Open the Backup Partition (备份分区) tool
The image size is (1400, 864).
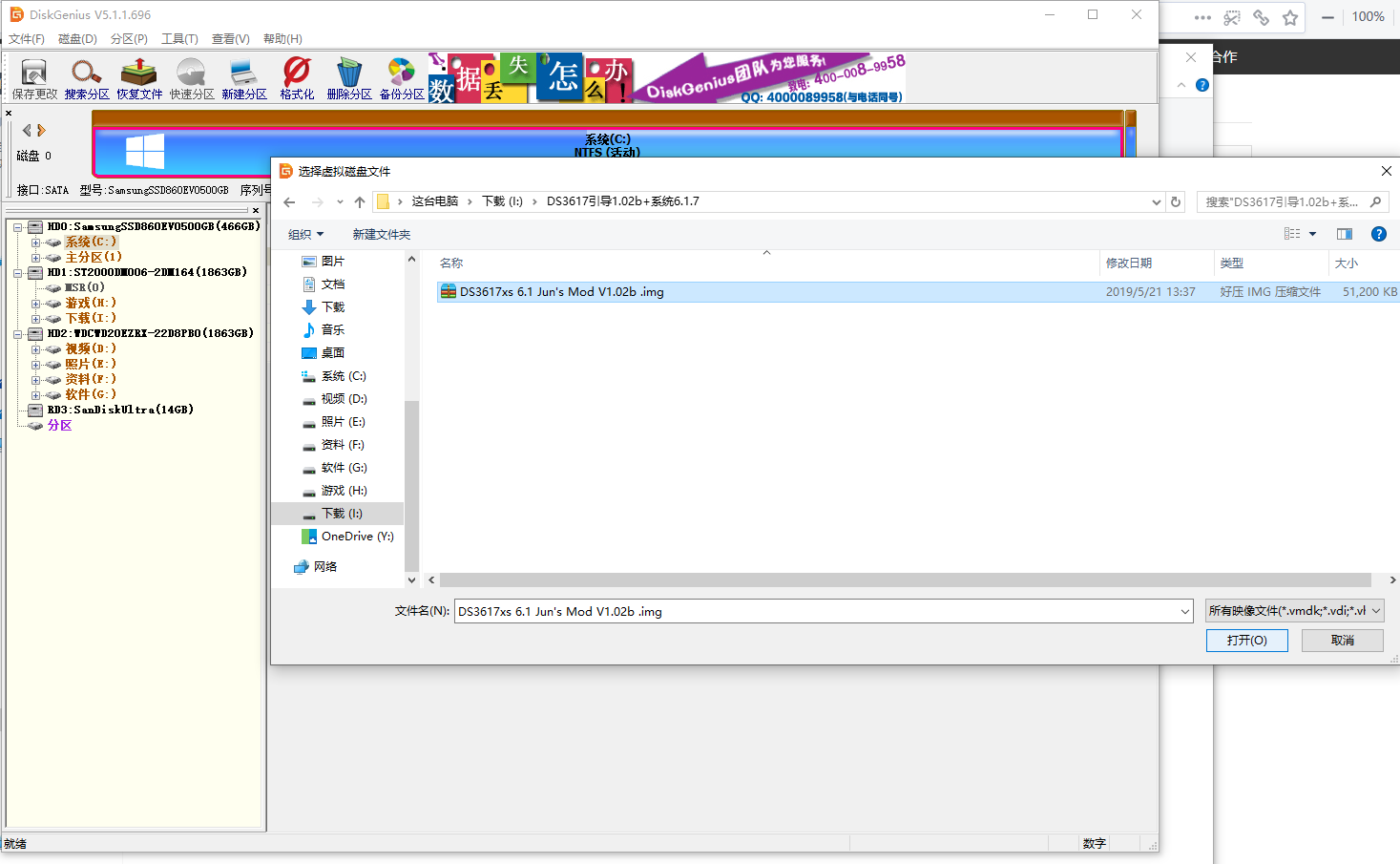click(402, 77)
